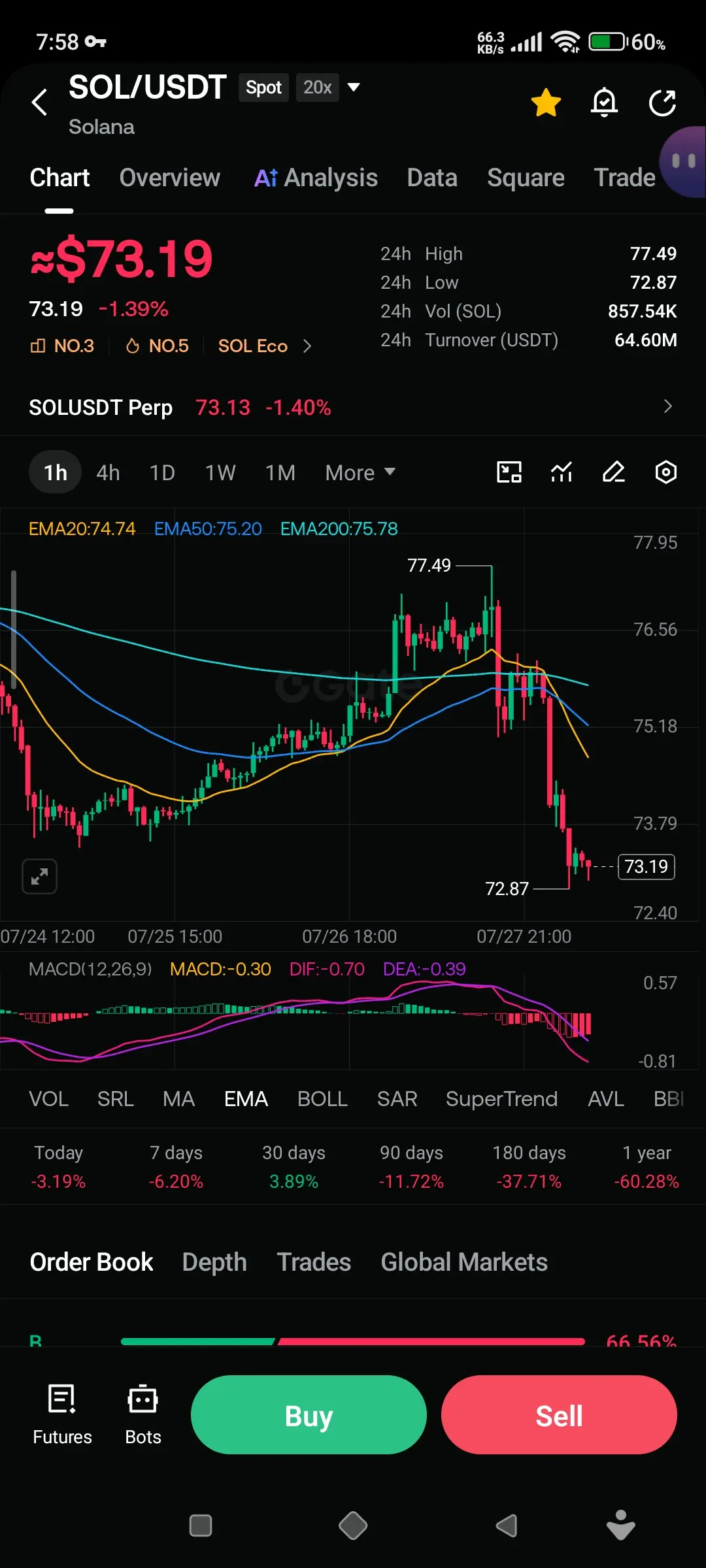706x1568 pixels.
Task: Select the 1D timeframe
Action: 162,472
